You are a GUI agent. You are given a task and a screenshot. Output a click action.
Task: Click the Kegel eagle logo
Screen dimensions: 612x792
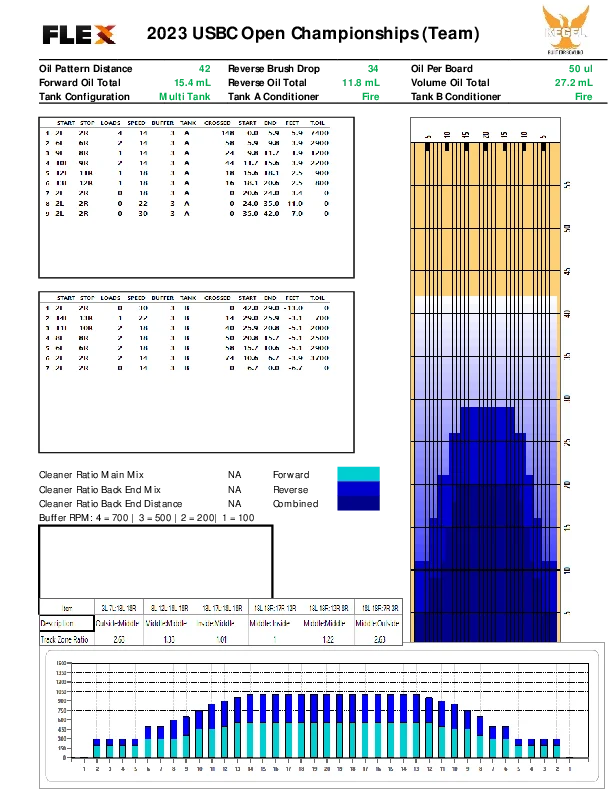pyautogui.click(x=566, y=29)
